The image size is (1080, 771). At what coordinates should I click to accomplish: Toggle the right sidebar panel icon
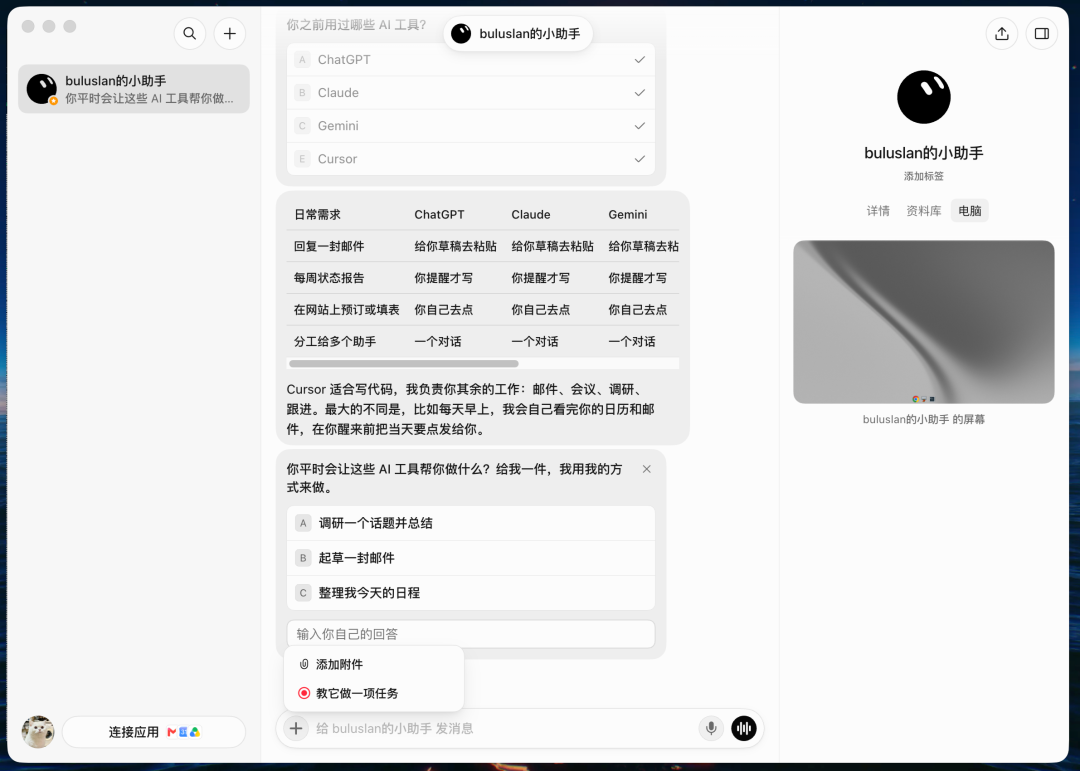pos(1041,33)
